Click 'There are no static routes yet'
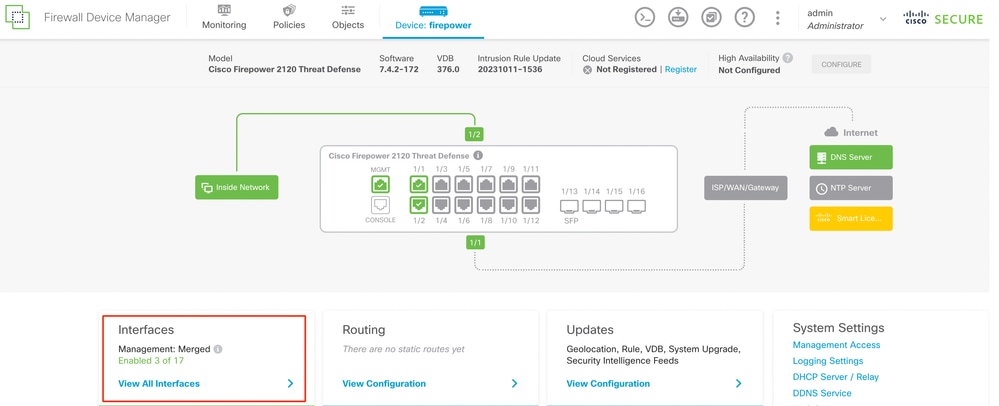The height and width of the screenshot is (406, 999). point(403,349)
